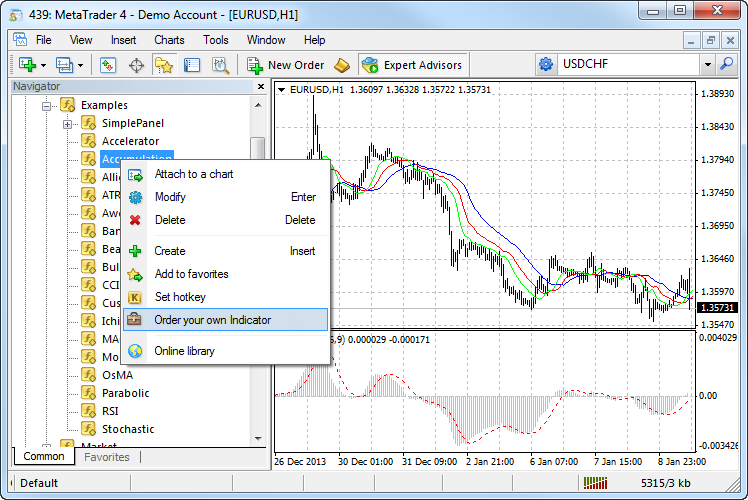Viewport: 748px width, 500px height.
Task: Choose Attach to a chart menu entry
Action: pos(194,174)
